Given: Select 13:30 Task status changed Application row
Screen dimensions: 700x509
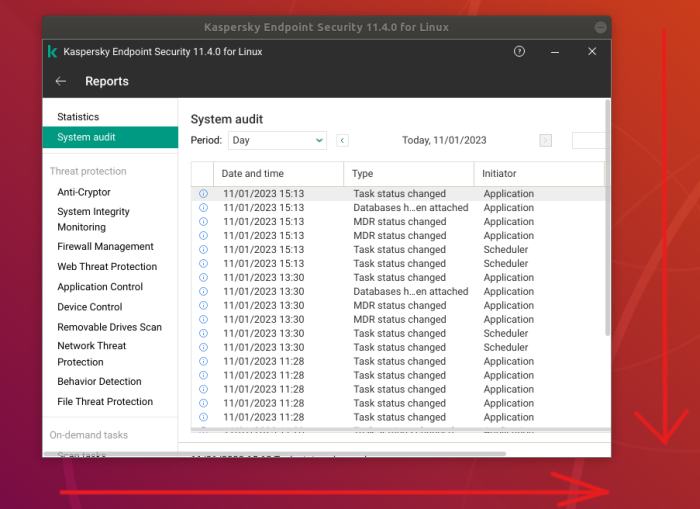Looking at the screenshot, I should click(x=398, y=277).
